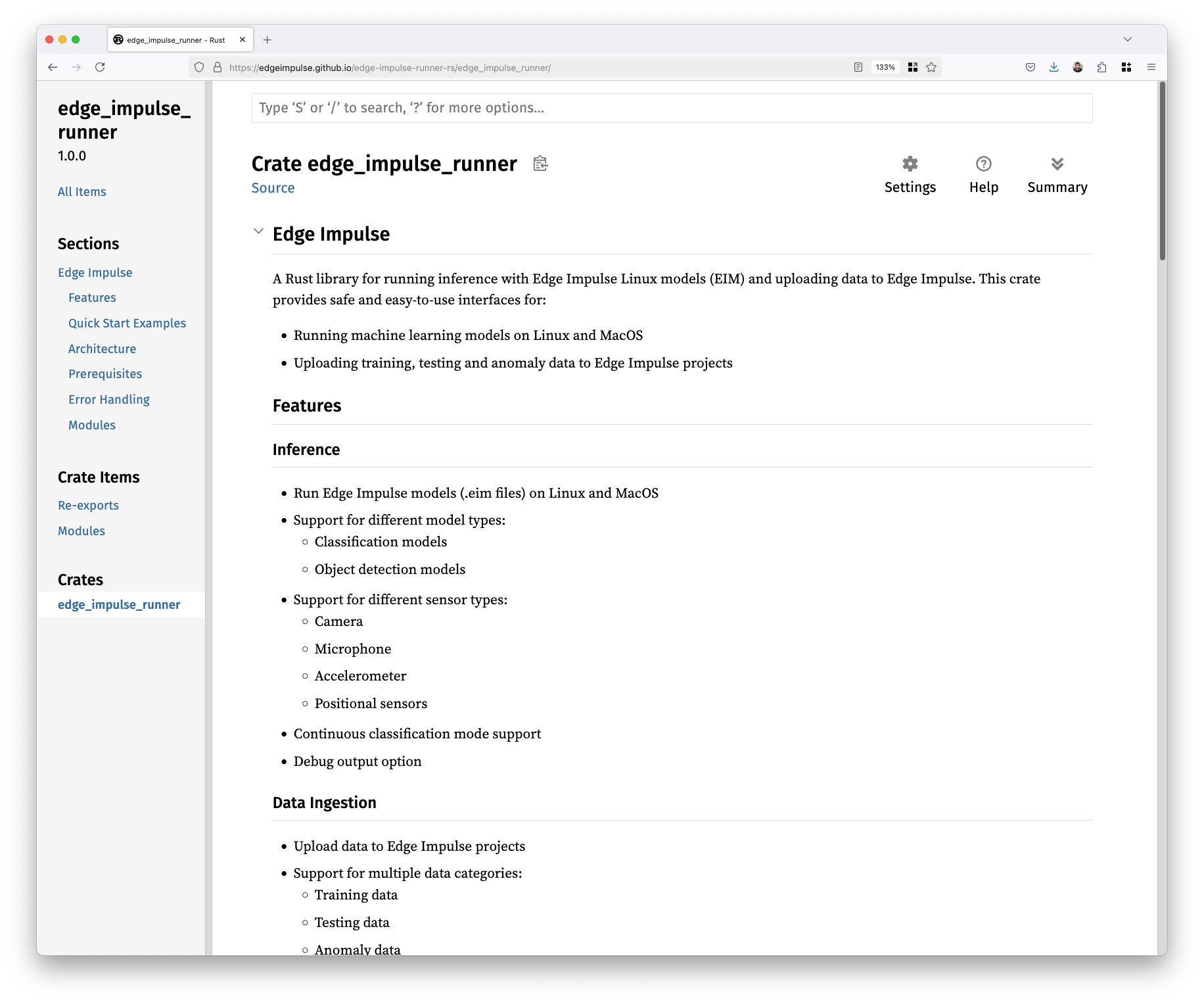Image resolution: width=1204 pixels, height=1004 pixels.
Task: Open the extensions puzzle menu
Action: pyautogui.click(x=1102, y=67)
